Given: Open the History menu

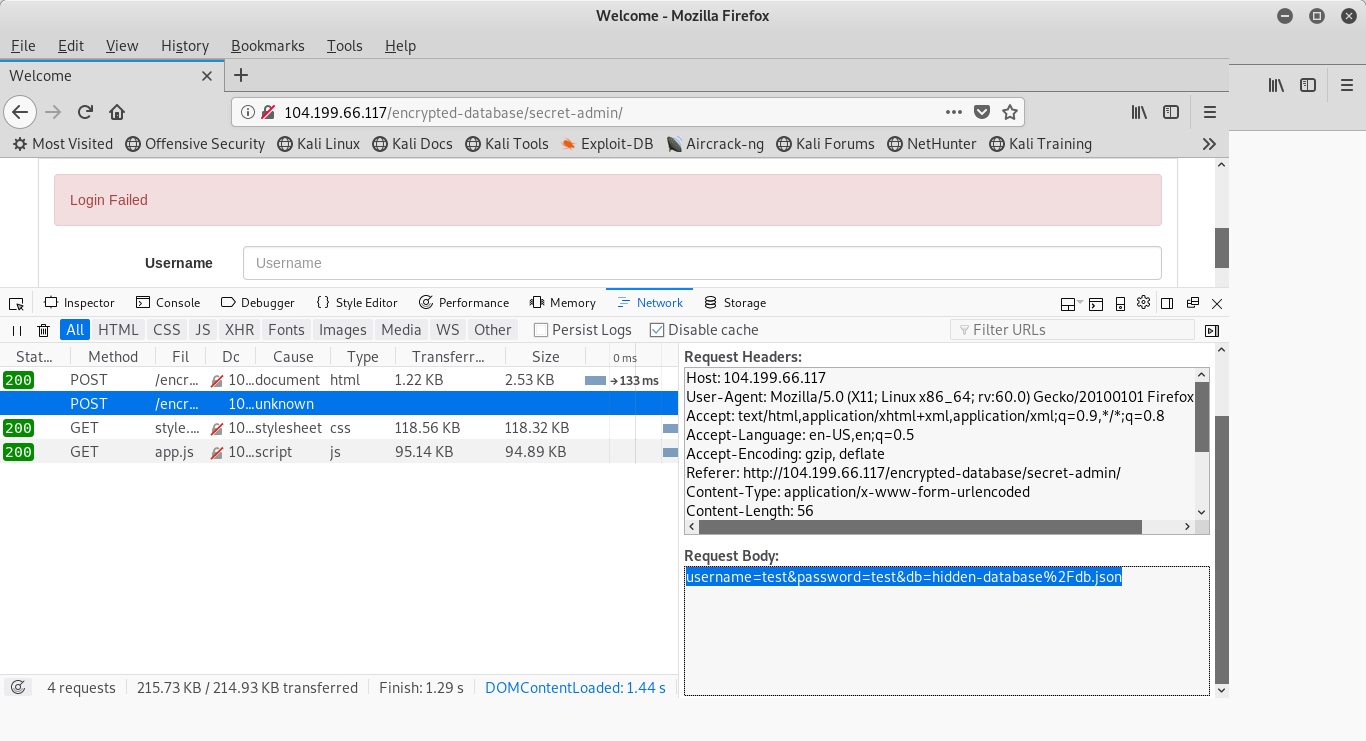Looking at the screenshot, I should pos(185,46).
